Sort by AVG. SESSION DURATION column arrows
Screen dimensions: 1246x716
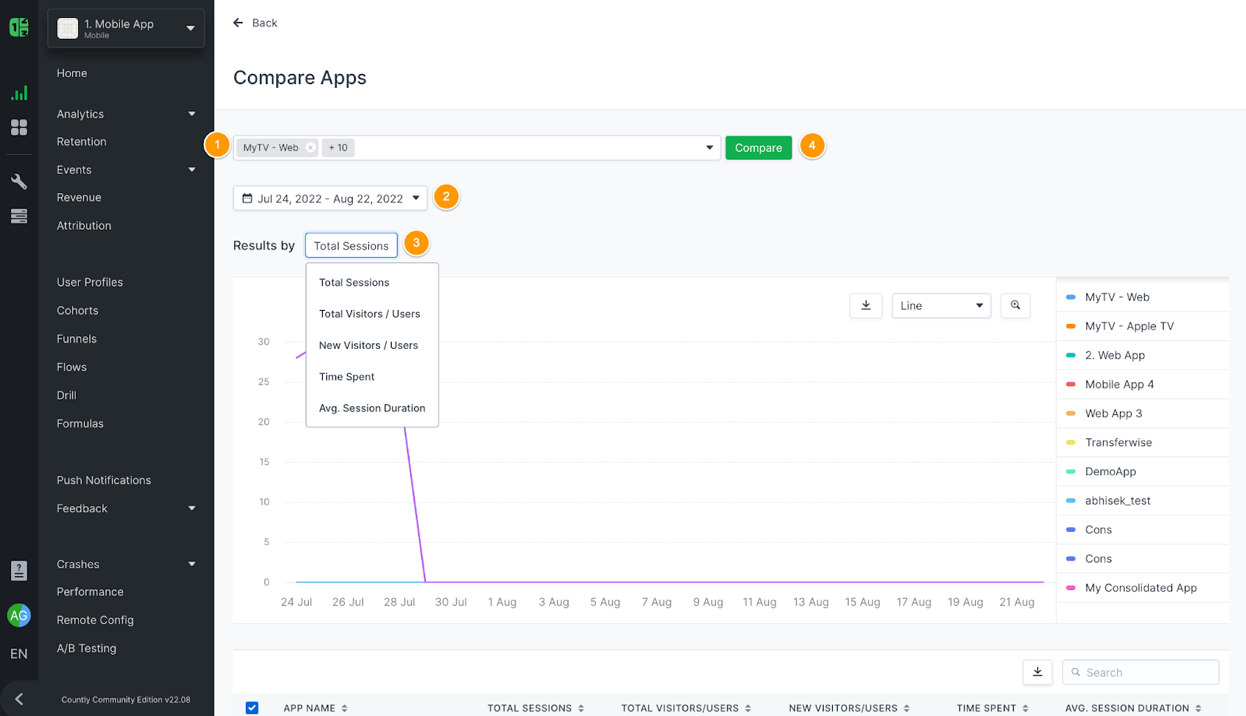tap(1198, 708)
